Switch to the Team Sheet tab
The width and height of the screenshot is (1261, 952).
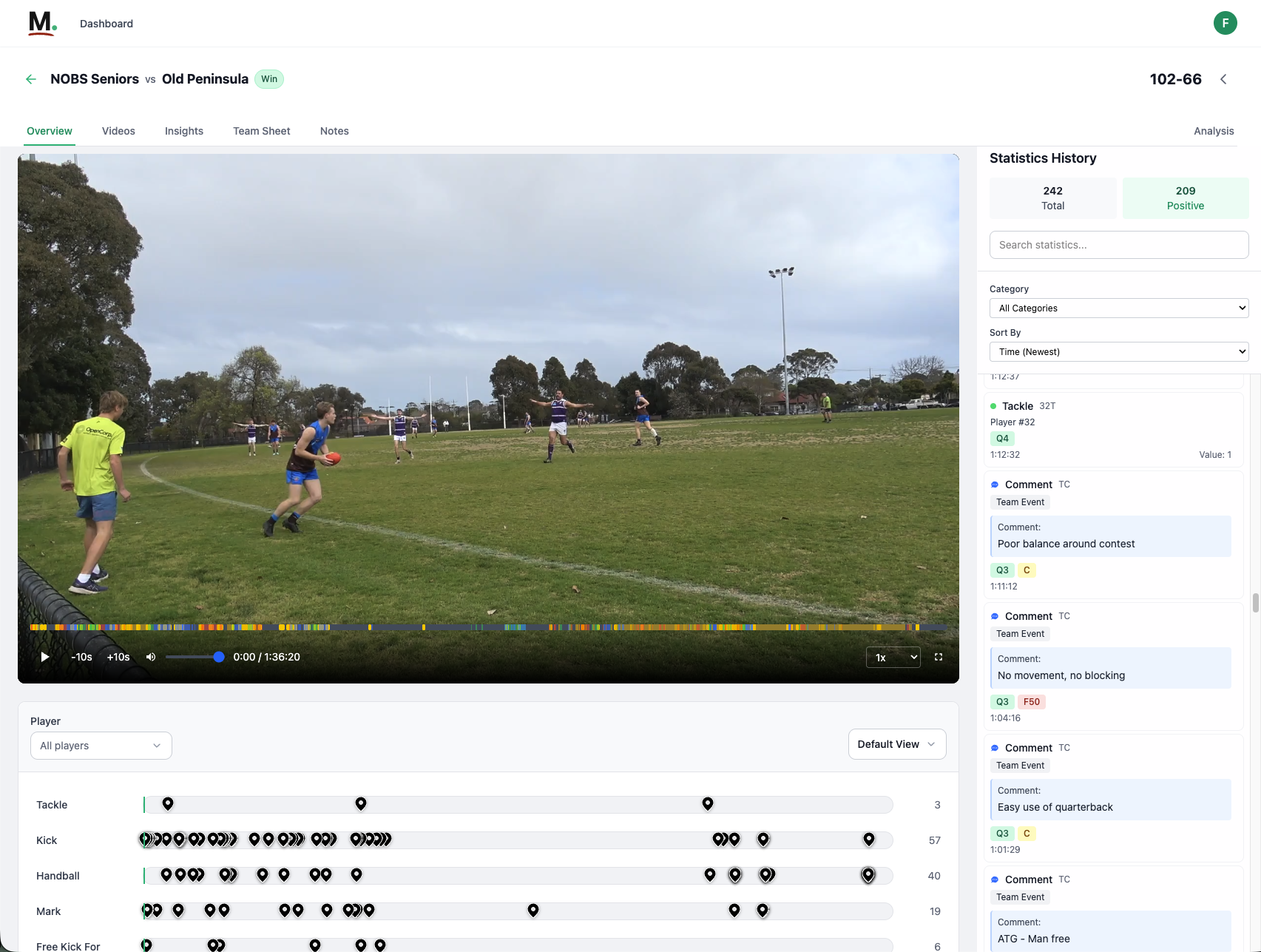(262, 131)
